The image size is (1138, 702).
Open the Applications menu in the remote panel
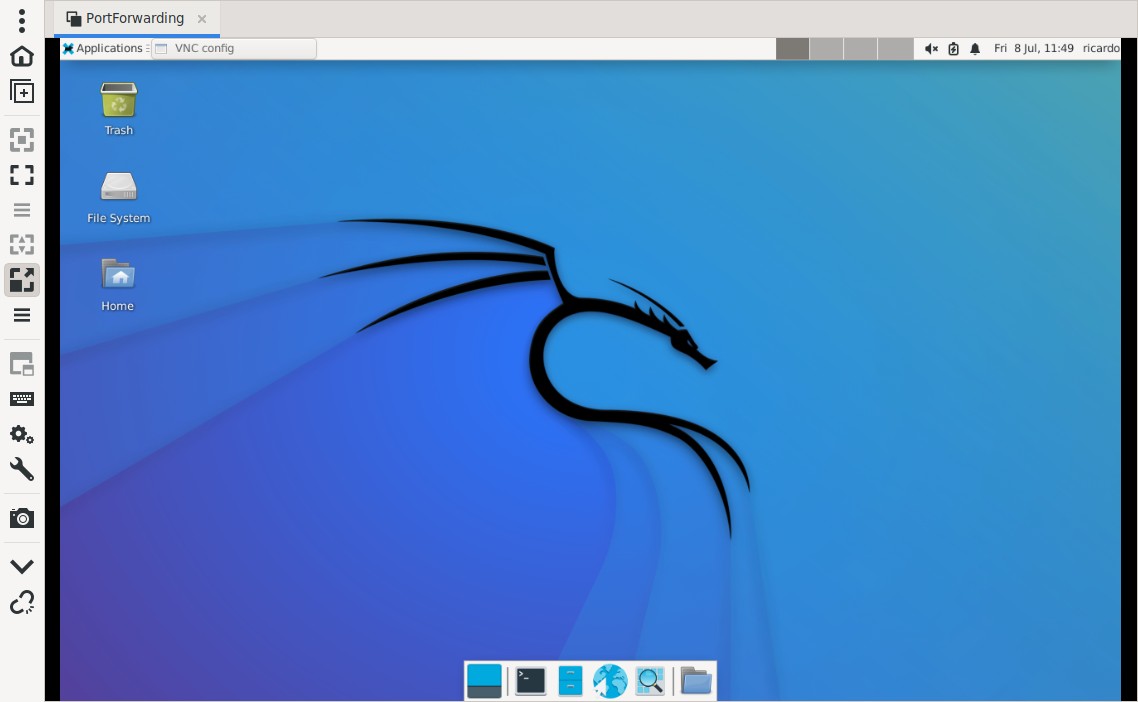pos(104,48)
